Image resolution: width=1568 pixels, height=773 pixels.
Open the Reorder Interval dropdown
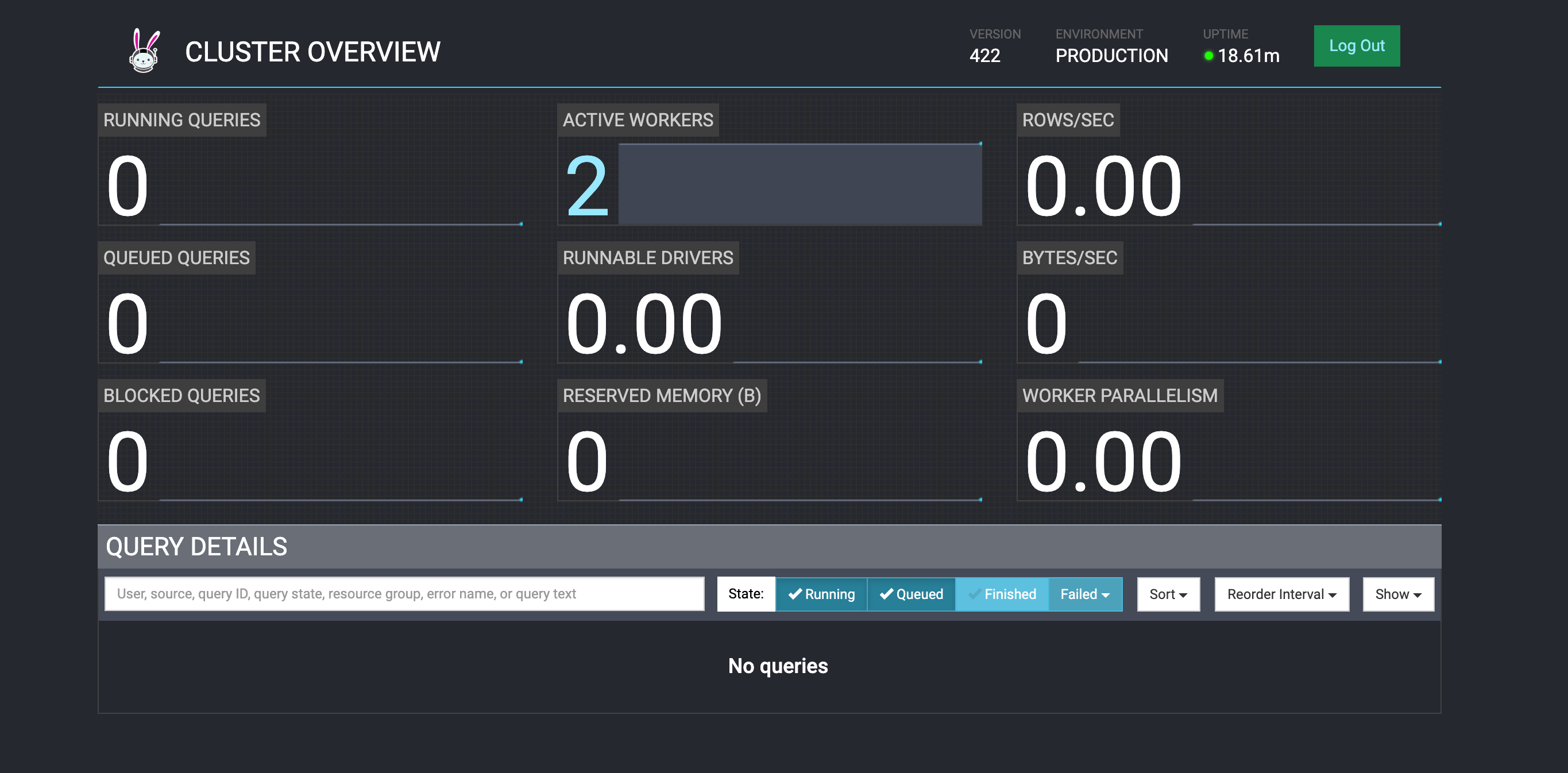pos(1281,594)
